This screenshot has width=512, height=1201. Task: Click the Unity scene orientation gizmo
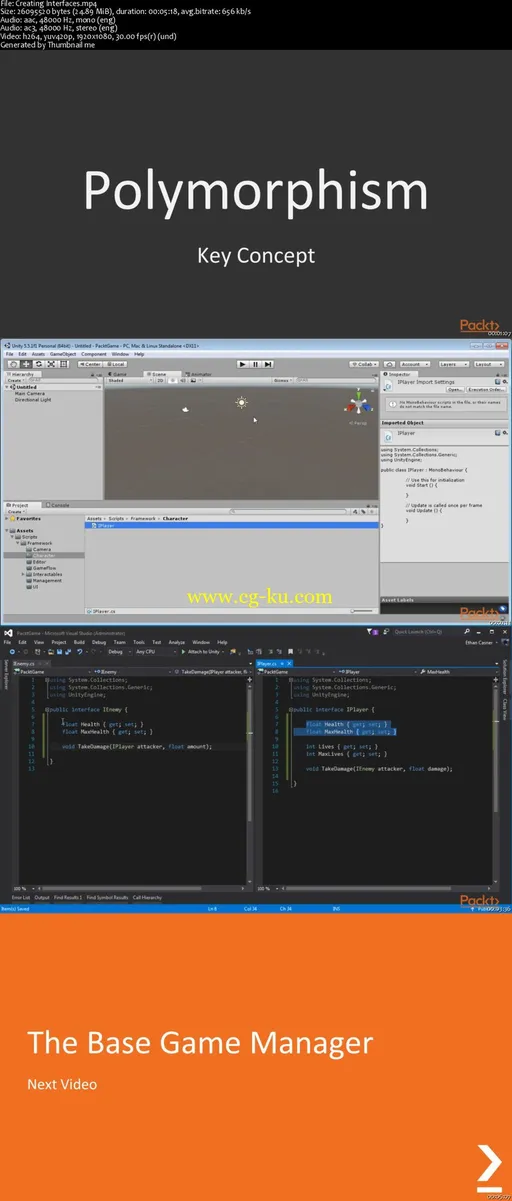pos(361,406)
